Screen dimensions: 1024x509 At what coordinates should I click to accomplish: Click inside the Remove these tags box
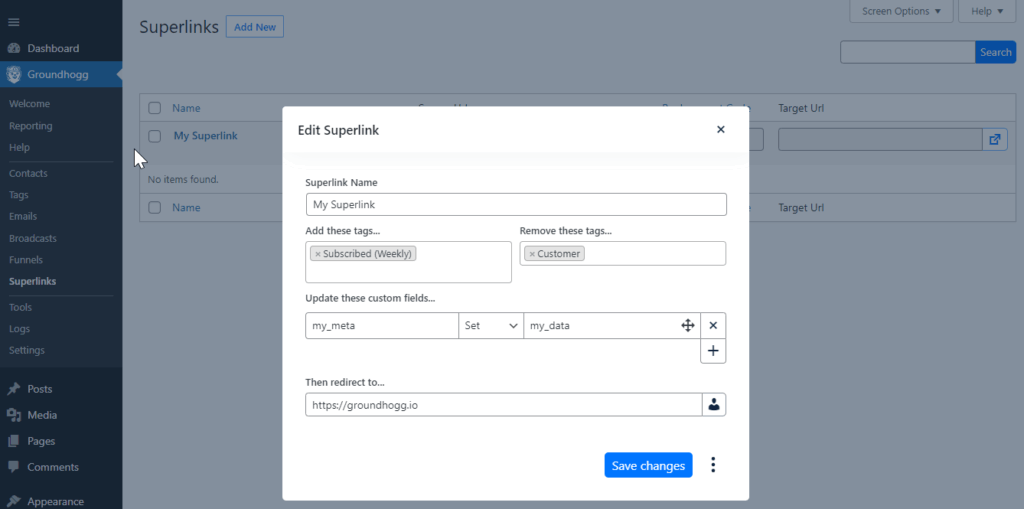point(622,254)
